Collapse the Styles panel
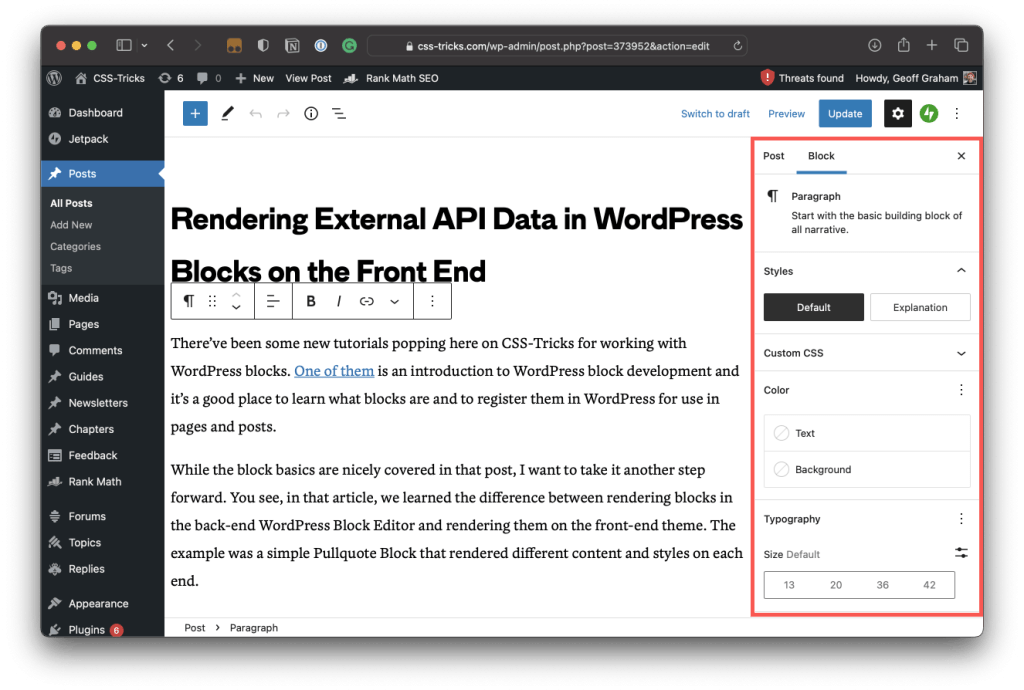 961,271
